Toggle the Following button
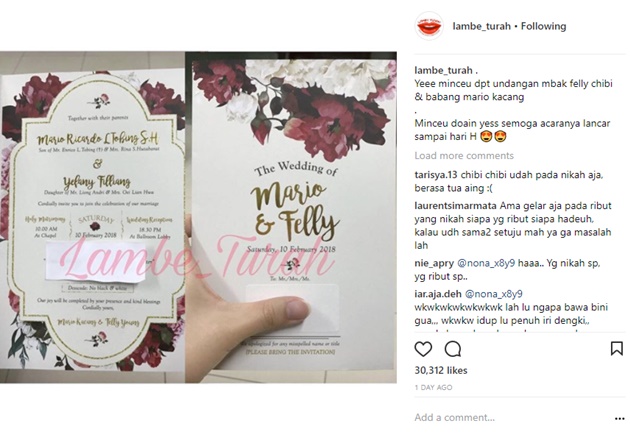 coord(544,26)
